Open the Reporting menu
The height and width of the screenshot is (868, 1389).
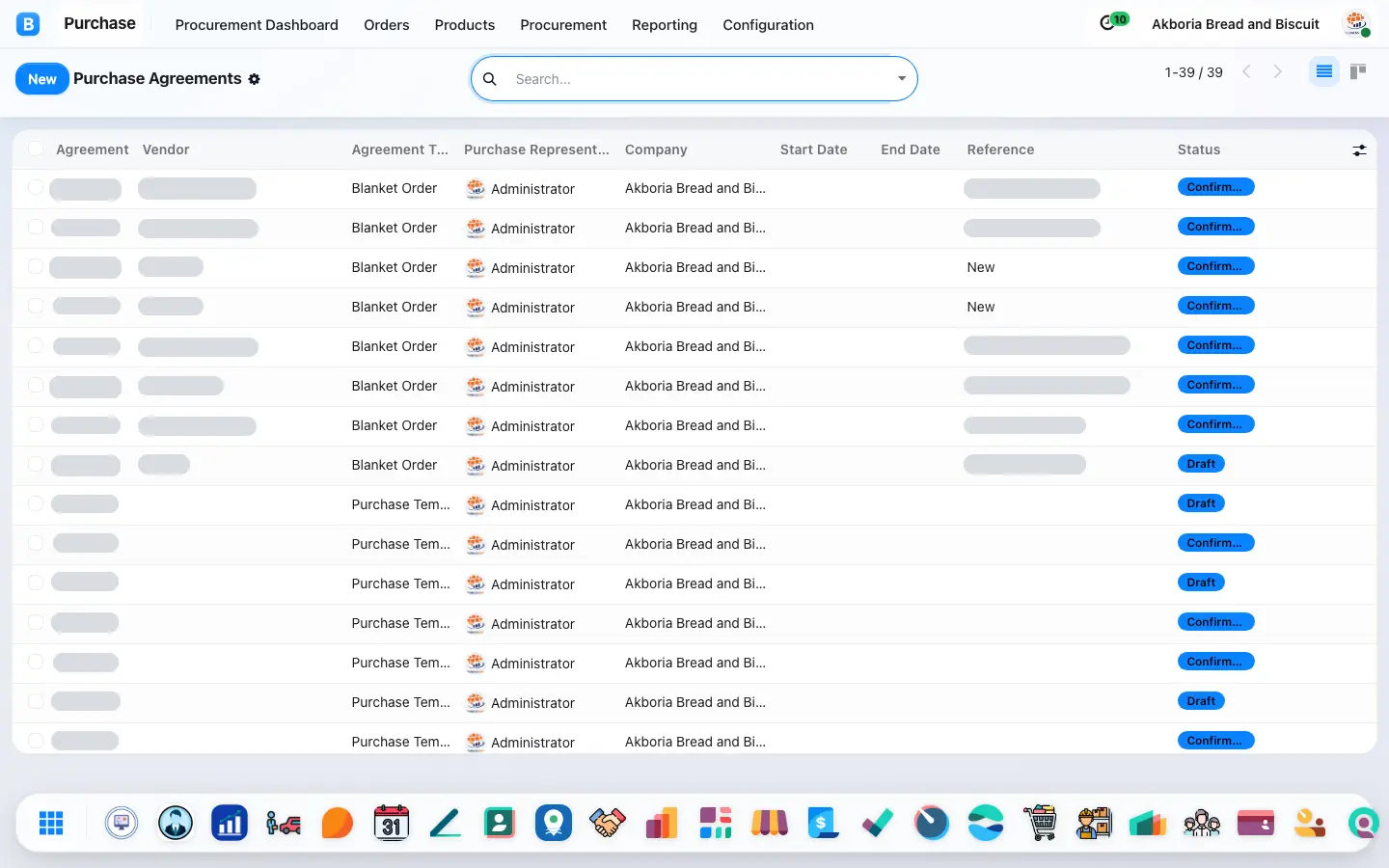pyautogui.click(x=665, y=25)
